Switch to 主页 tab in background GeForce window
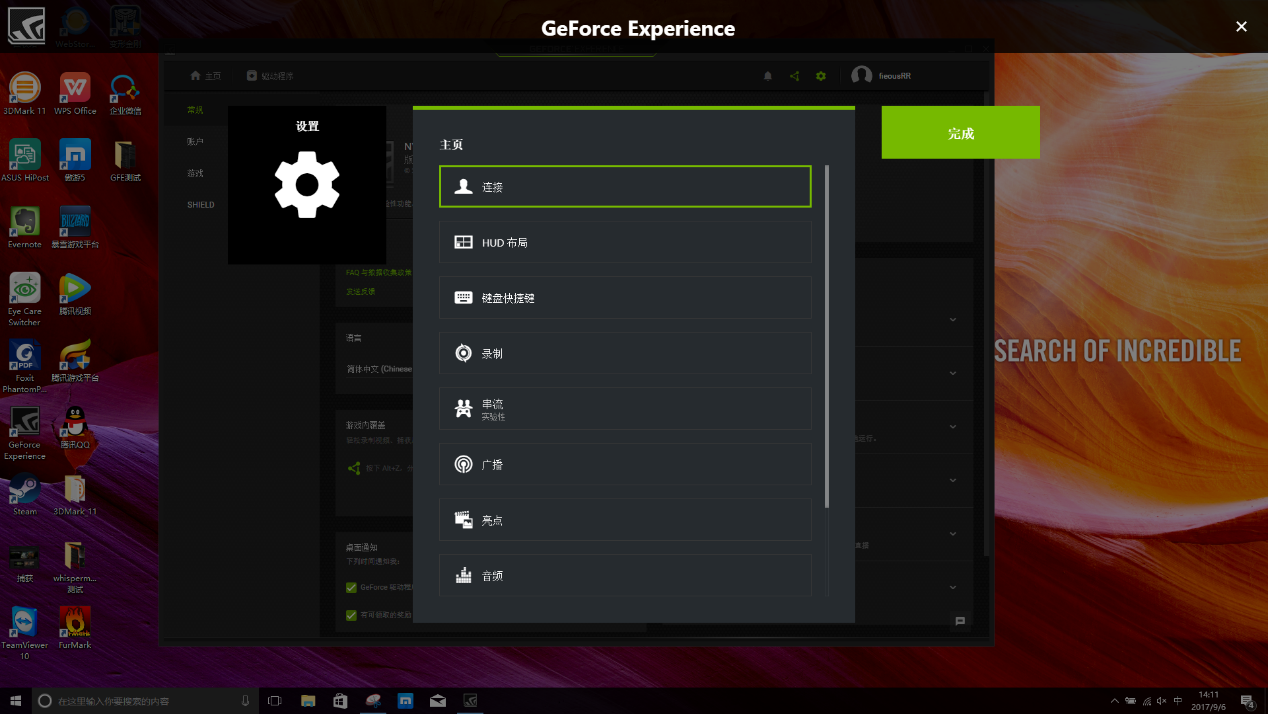This screenshot has width=1268, height=714. (206, 76)
